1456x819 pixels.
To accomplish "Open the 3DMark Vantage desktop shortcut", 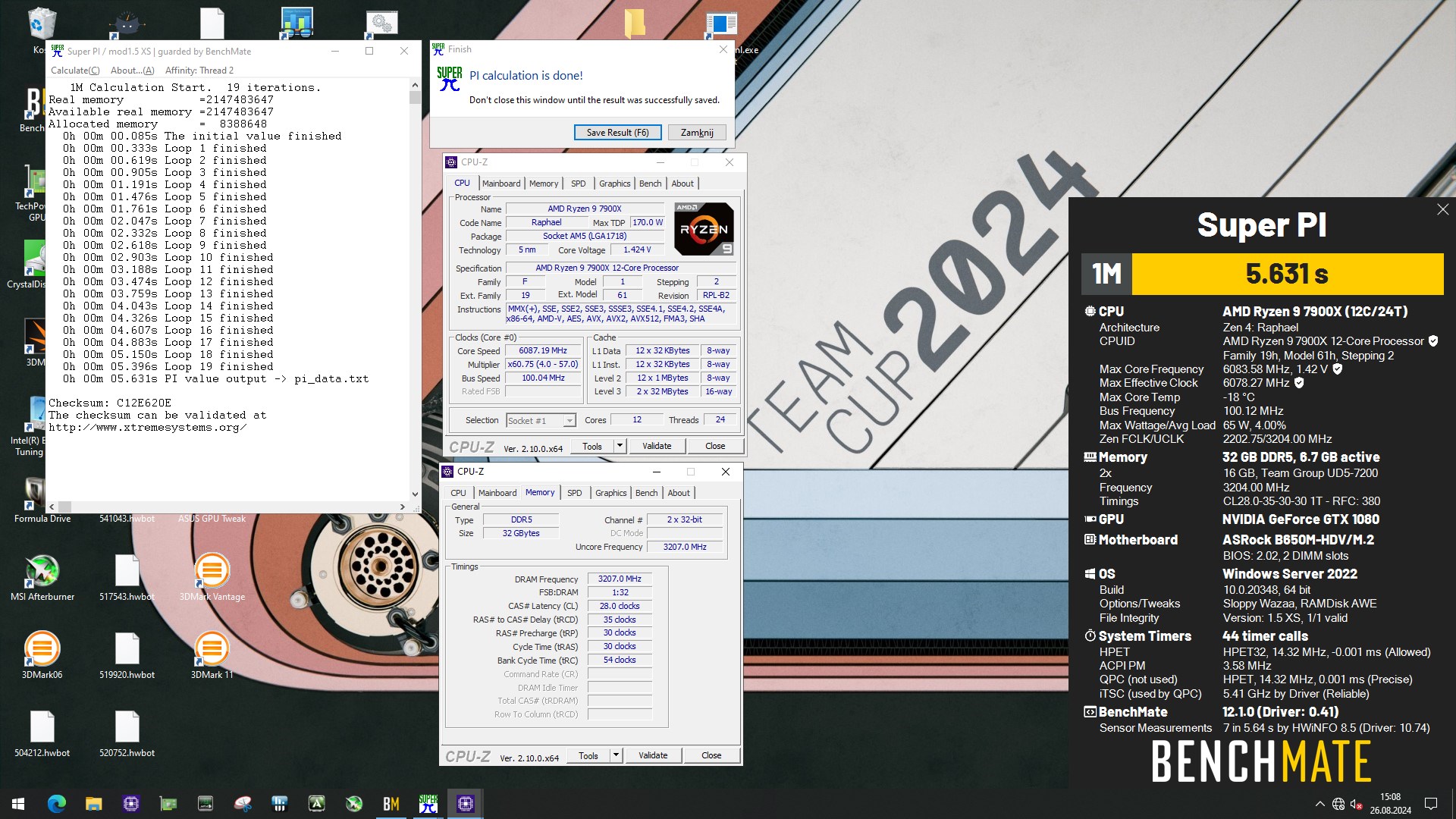I will coord(212,578).
